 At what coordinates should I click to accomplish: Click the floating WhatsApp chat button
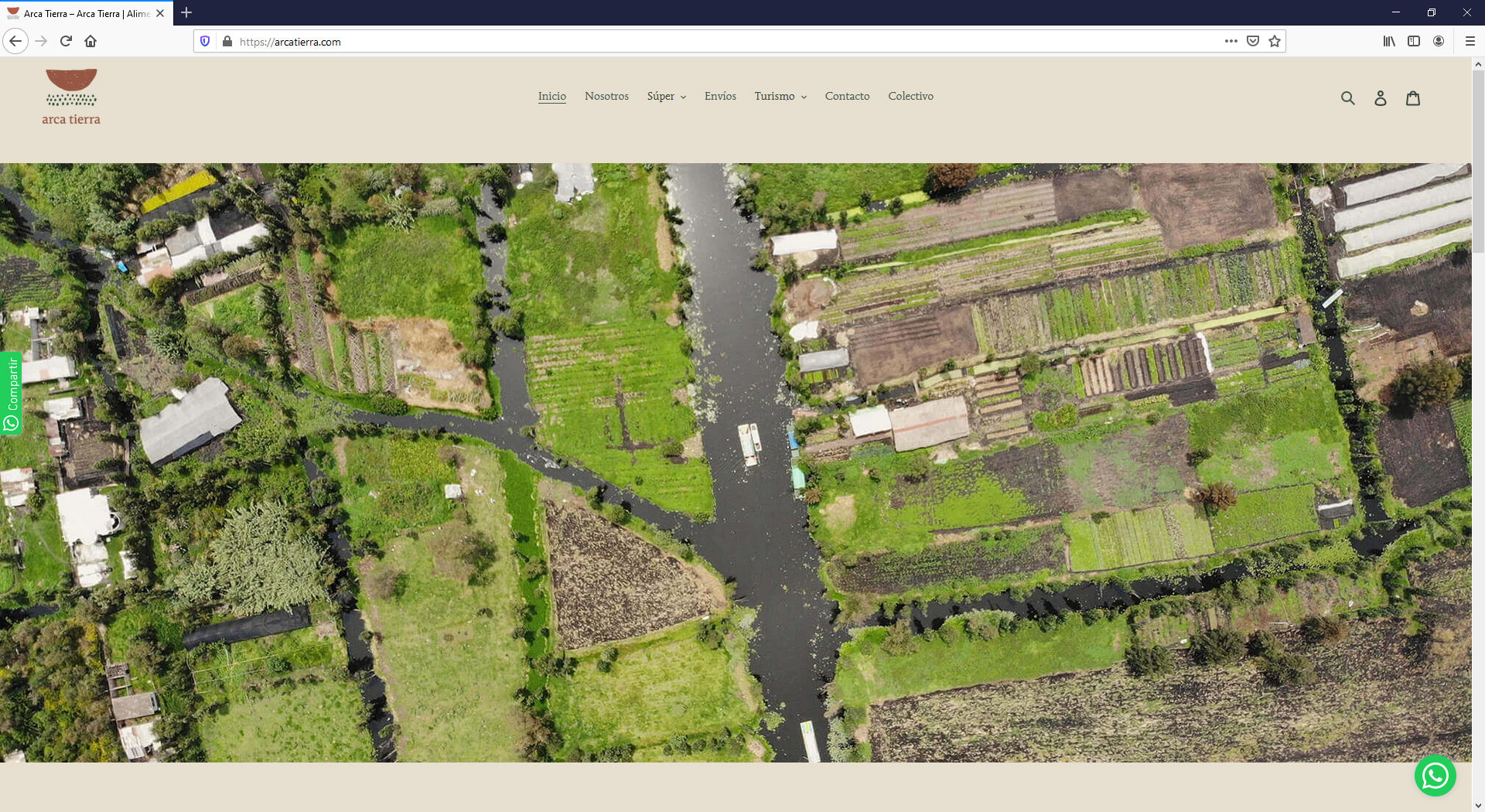[1435, 775]
